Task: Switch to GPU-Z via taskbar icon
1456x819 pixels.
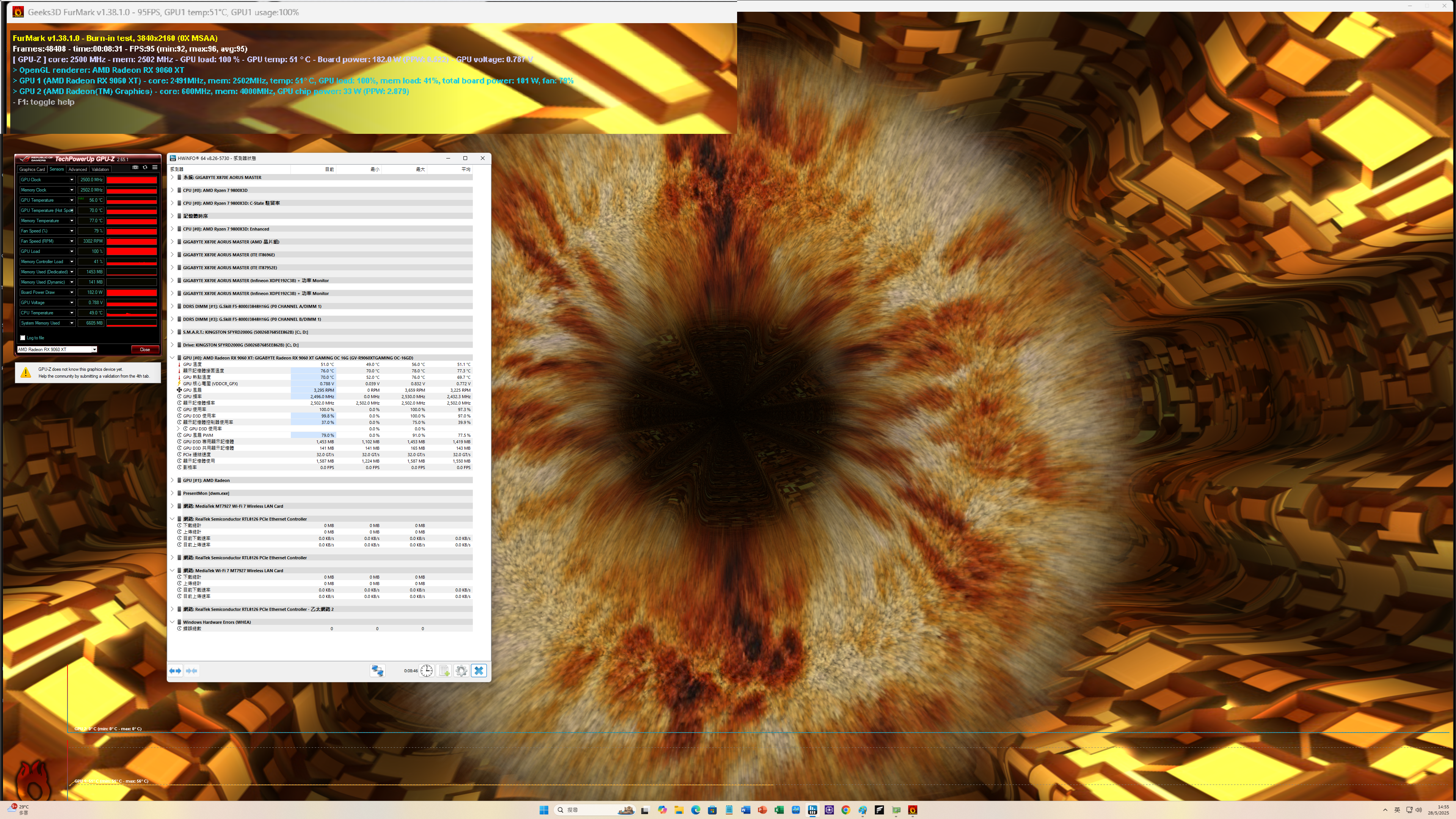Action: tap(896, 810)
